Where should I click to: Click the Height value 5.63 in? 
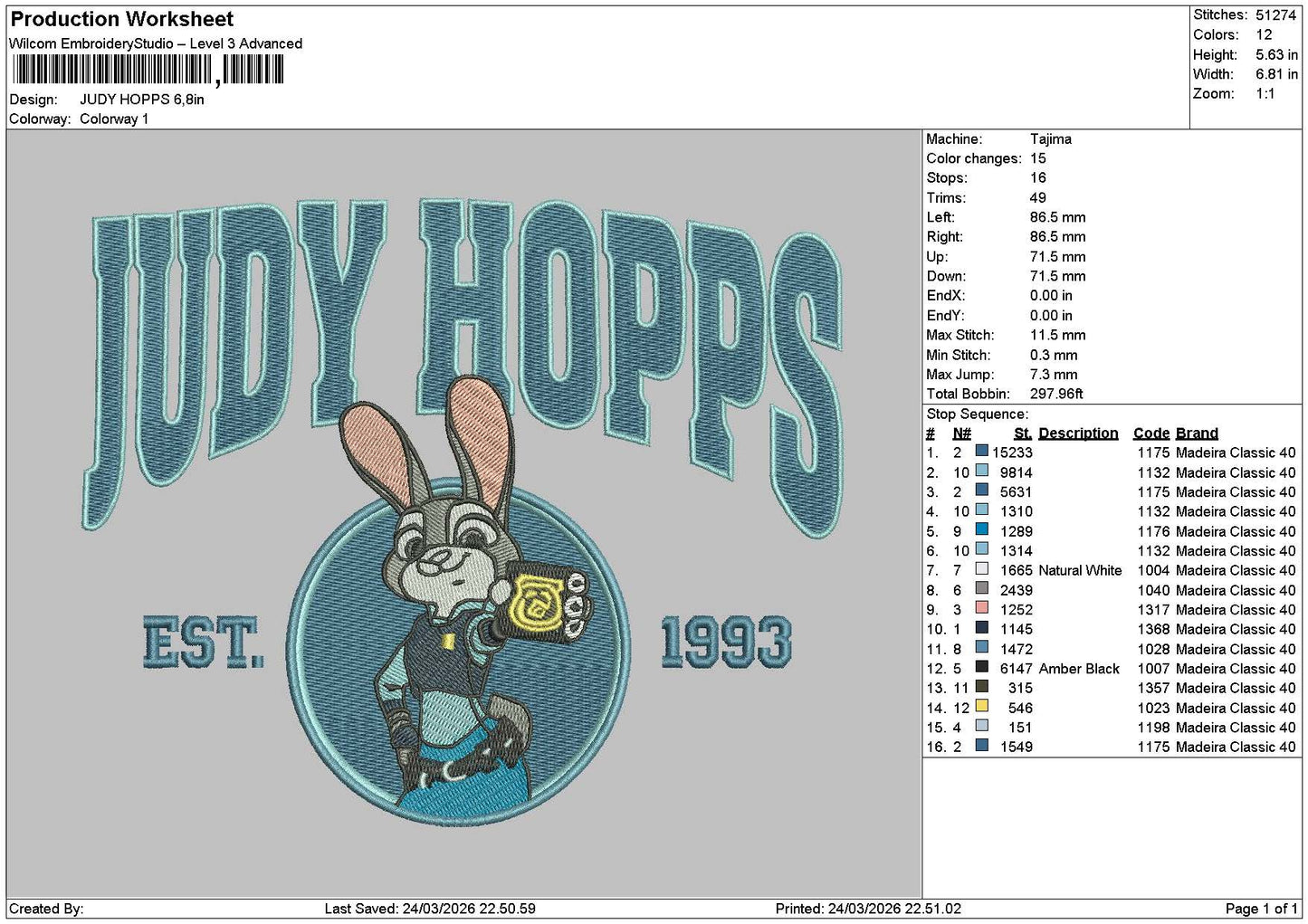1276,55
